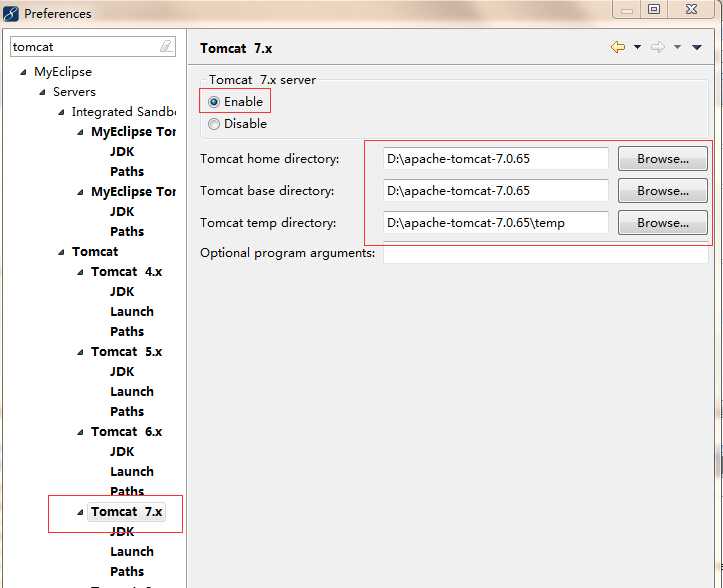Select the second MyEclipse Tomcat item
The image size is (723, 588).
tap(133, 192)
